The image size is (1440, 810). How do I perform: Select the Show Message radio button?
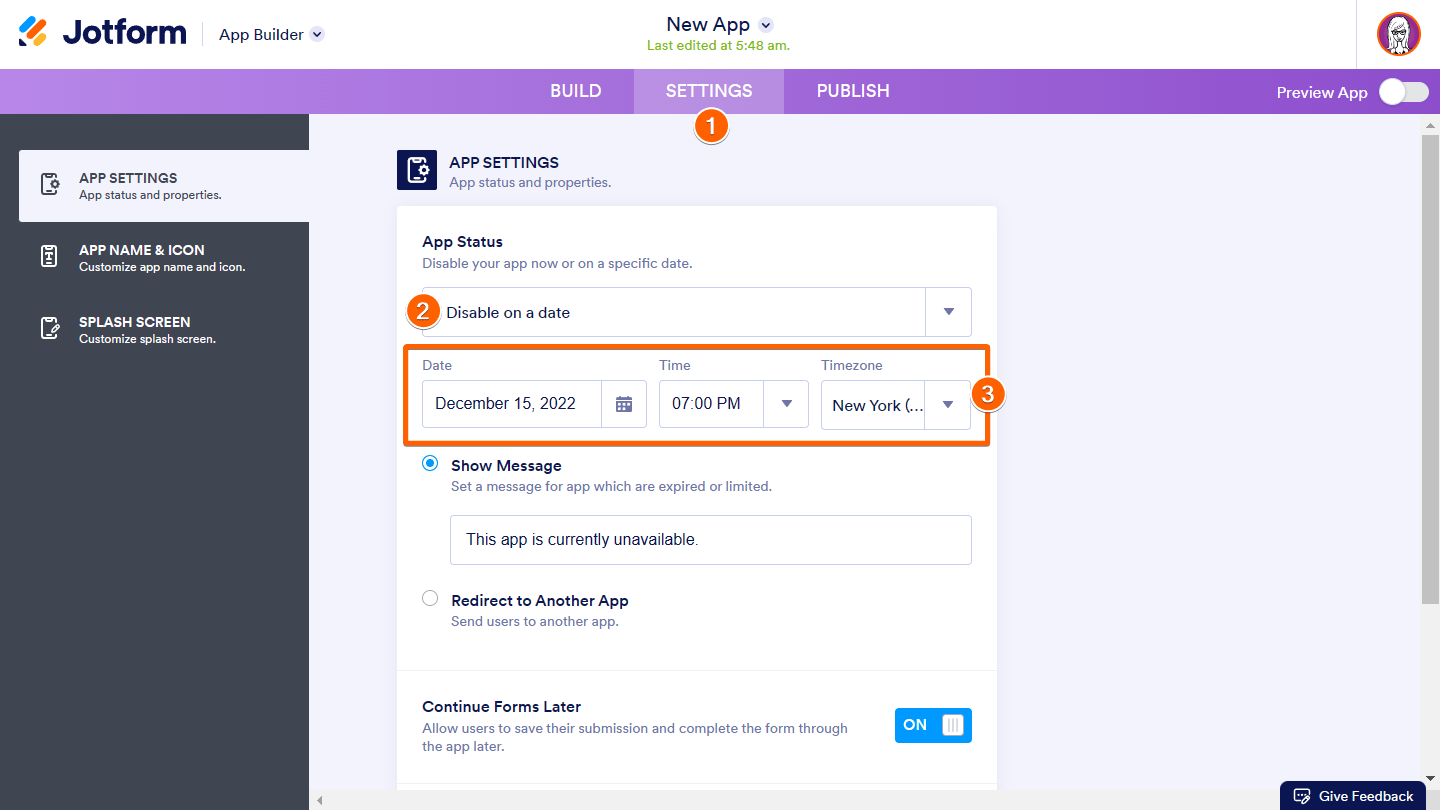[430, 464]
